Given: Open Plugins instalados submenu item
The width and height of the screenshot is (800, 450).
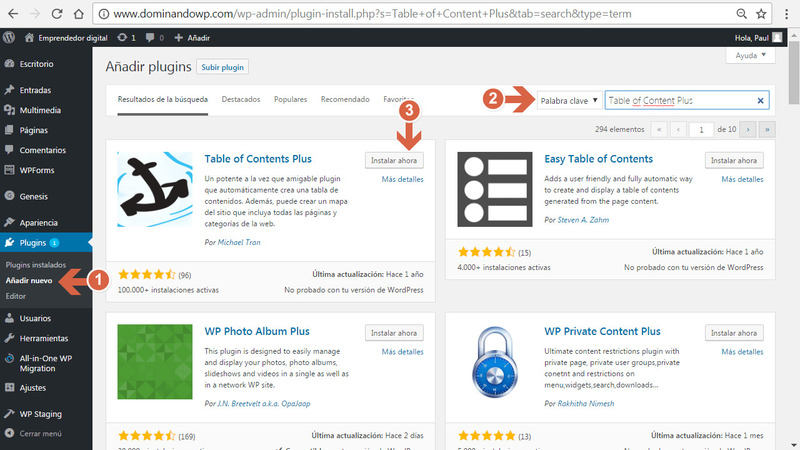Looking at the screenshot, I should [x=36, y=265].
